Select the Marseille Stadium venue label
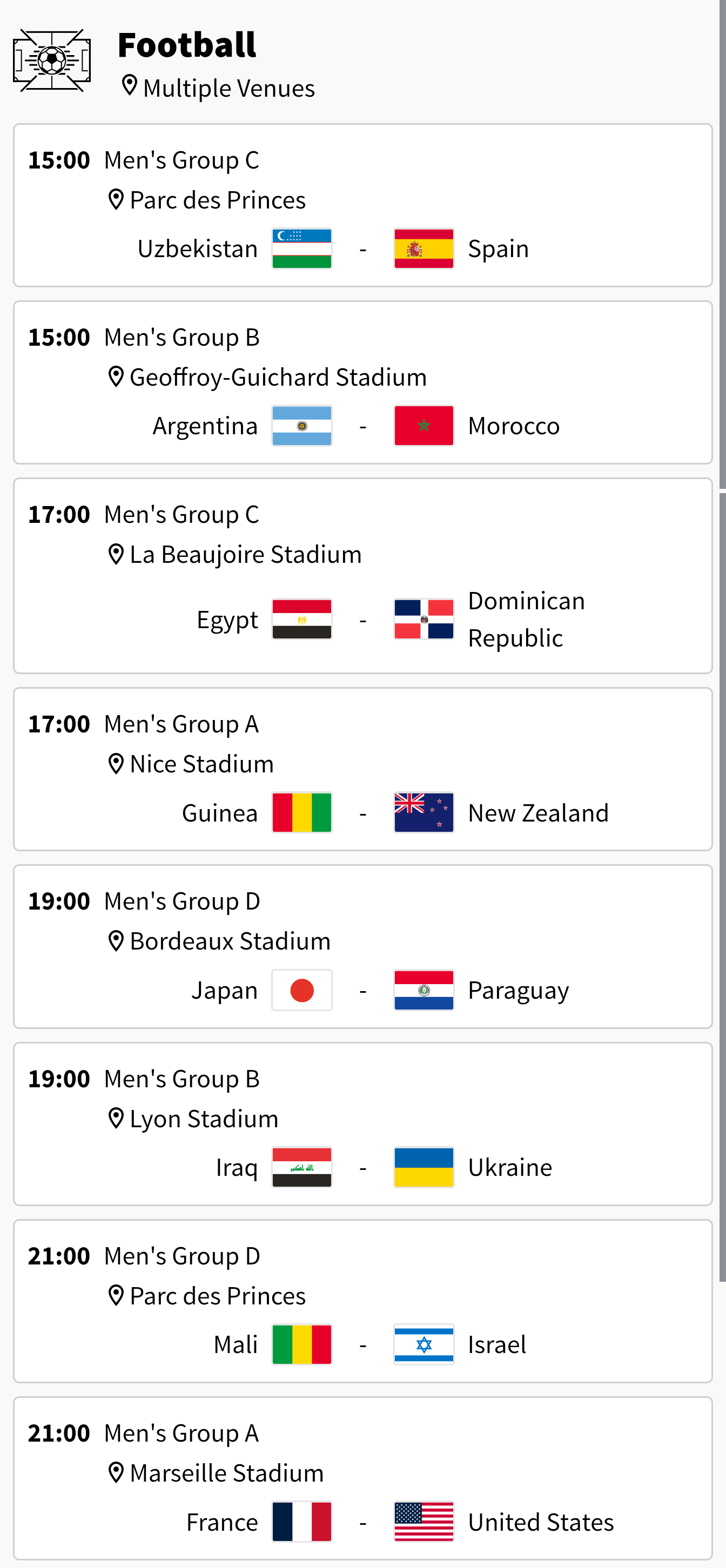The width and height of the screenshot is (726, 1568). click(226, 1473)
